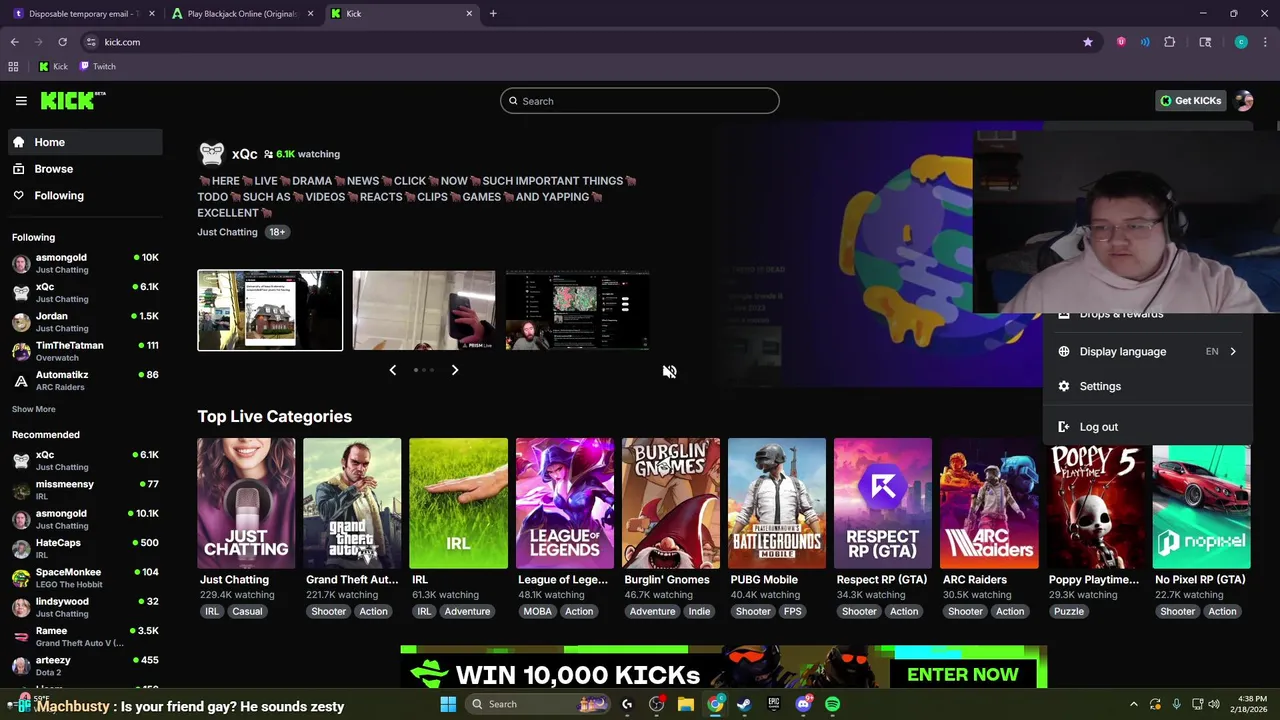
Task: Open Jordan channel in Following list
Action: tap(85, 322)
